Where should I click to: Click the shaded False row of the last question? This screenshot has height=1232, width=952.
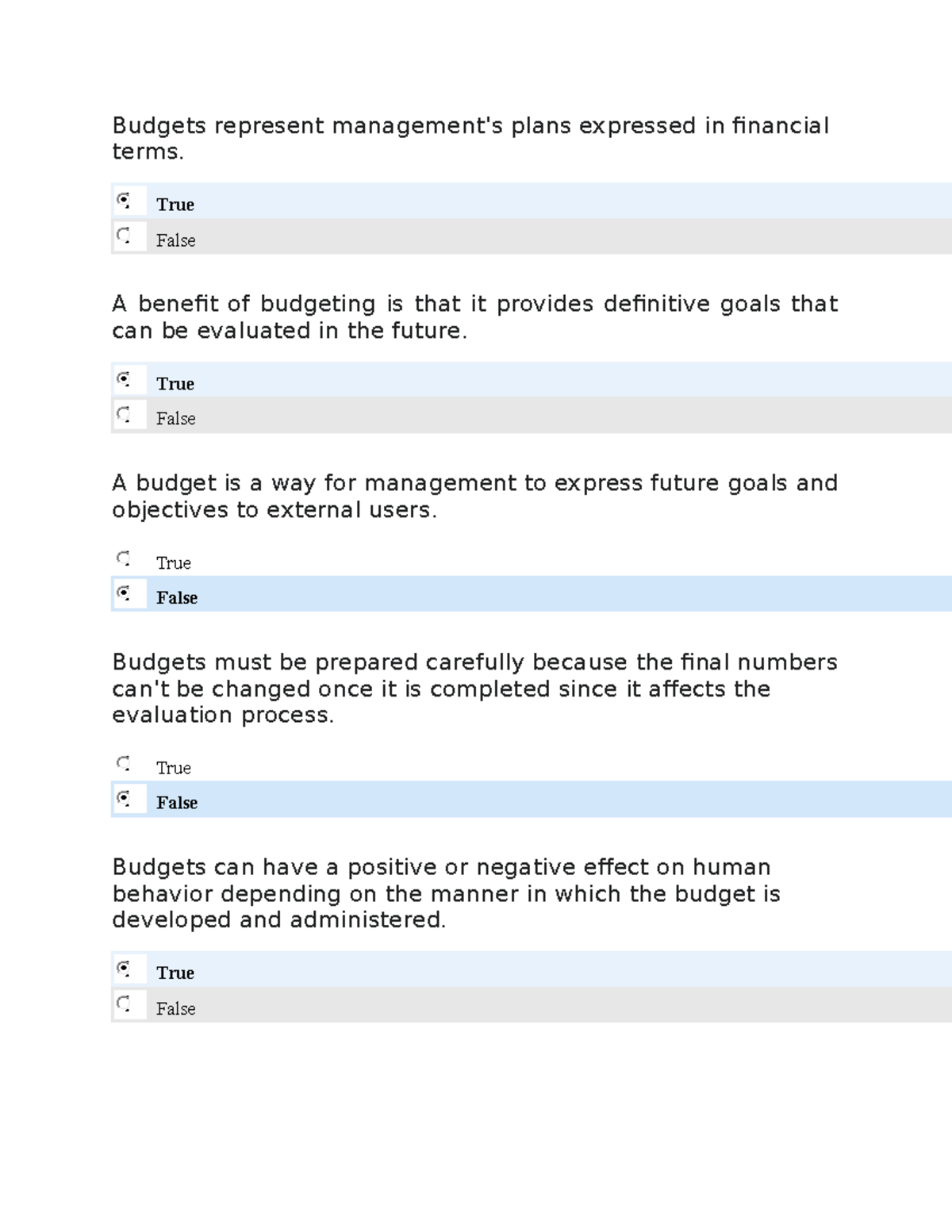click(476, 1008)
